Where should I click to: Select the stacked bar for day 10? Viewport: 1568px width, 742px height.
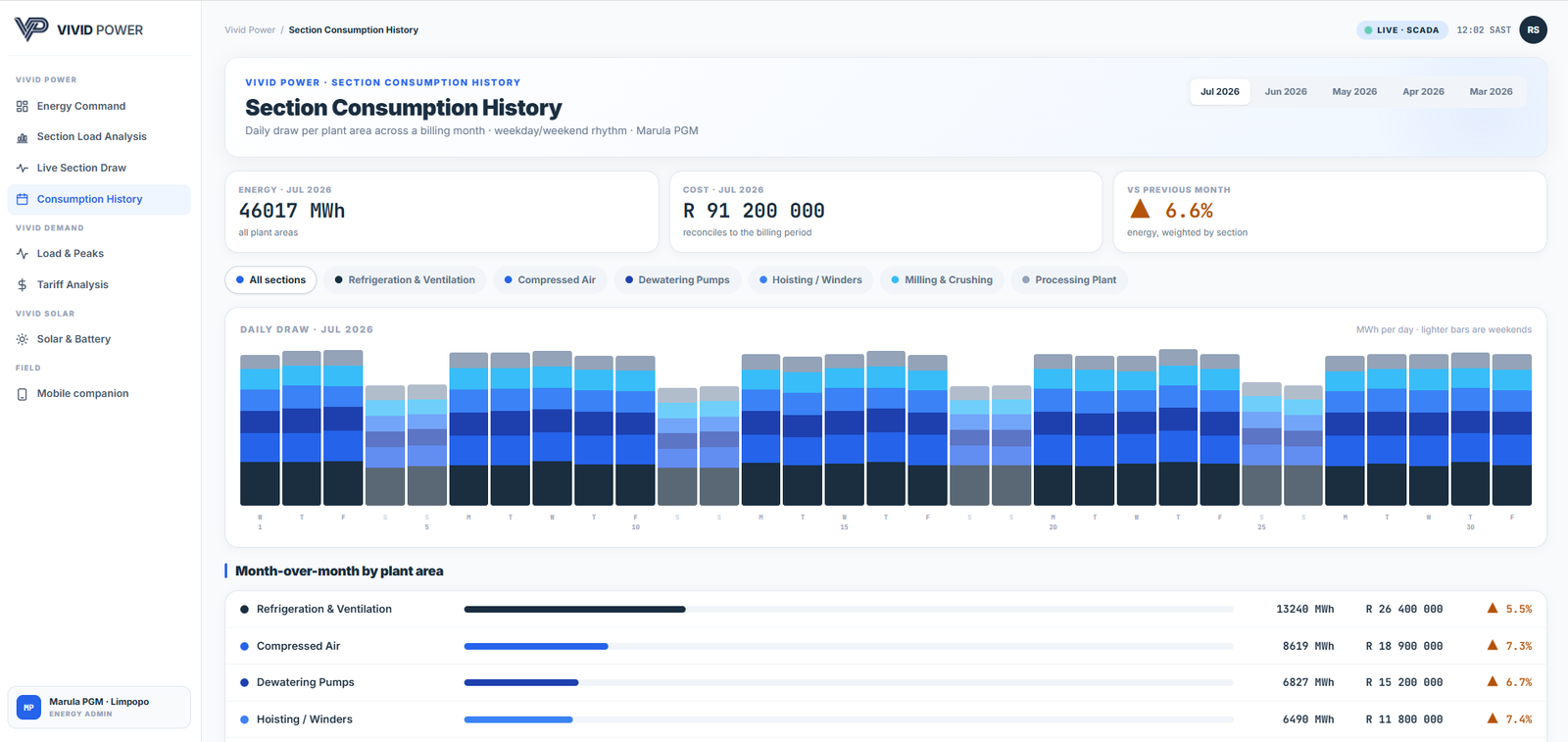(635, 431)
